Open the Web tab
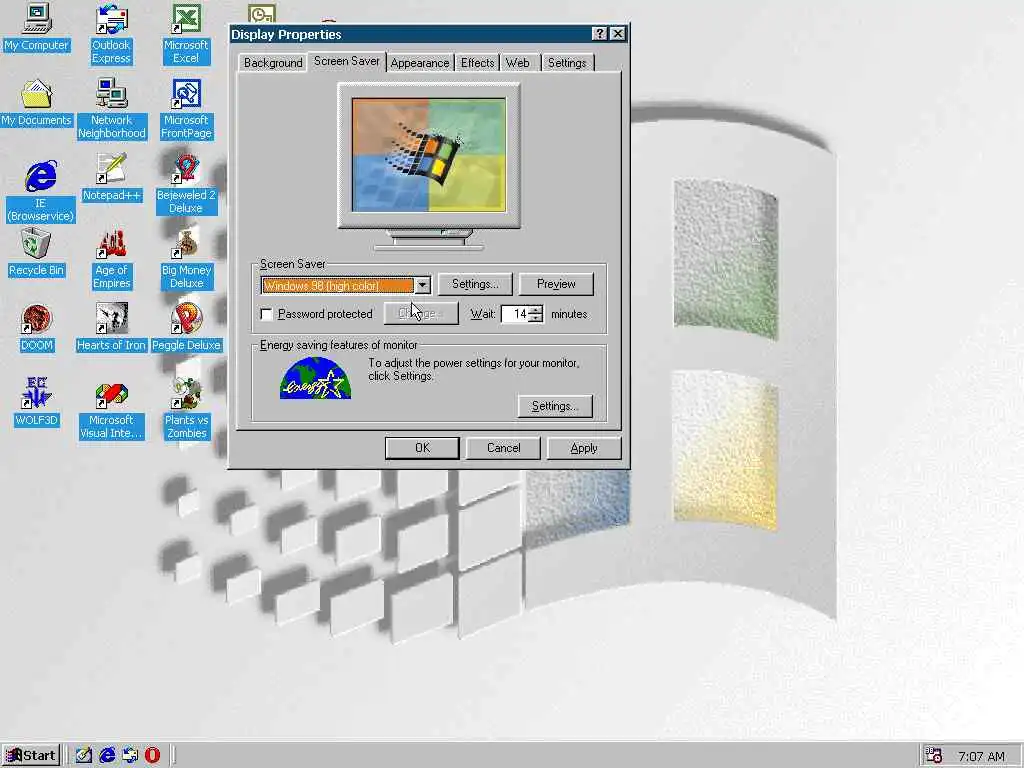The width and height of the screenshot is (1024, 768). pyautogui.click(x=518, y=63)
